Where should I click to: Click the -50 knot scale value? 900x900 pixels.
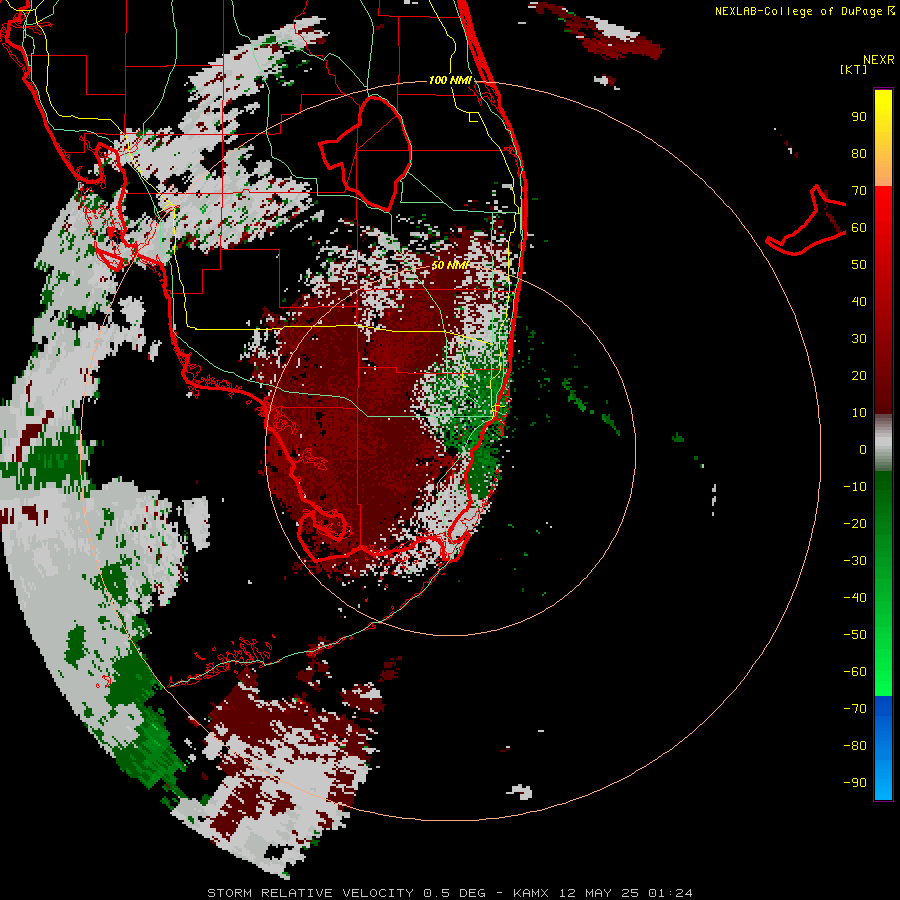[855, 635]
